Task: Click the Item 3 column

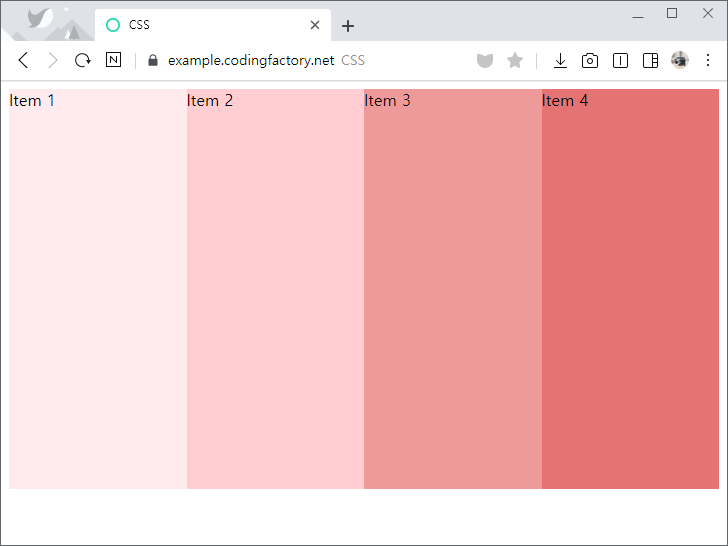Action: click(x=453, y=289)
